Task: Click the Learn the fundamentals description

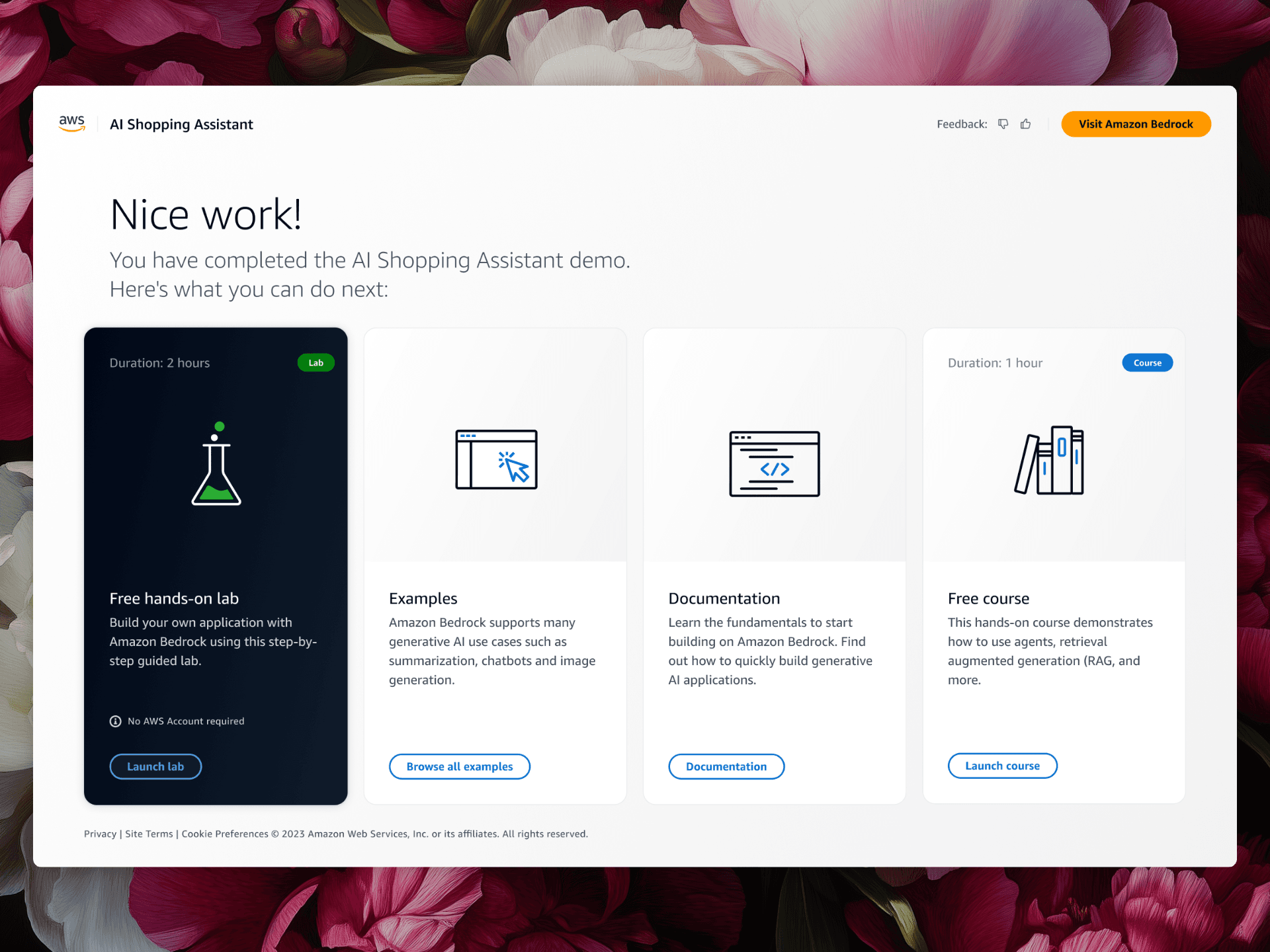Action: tap(770, 651)
